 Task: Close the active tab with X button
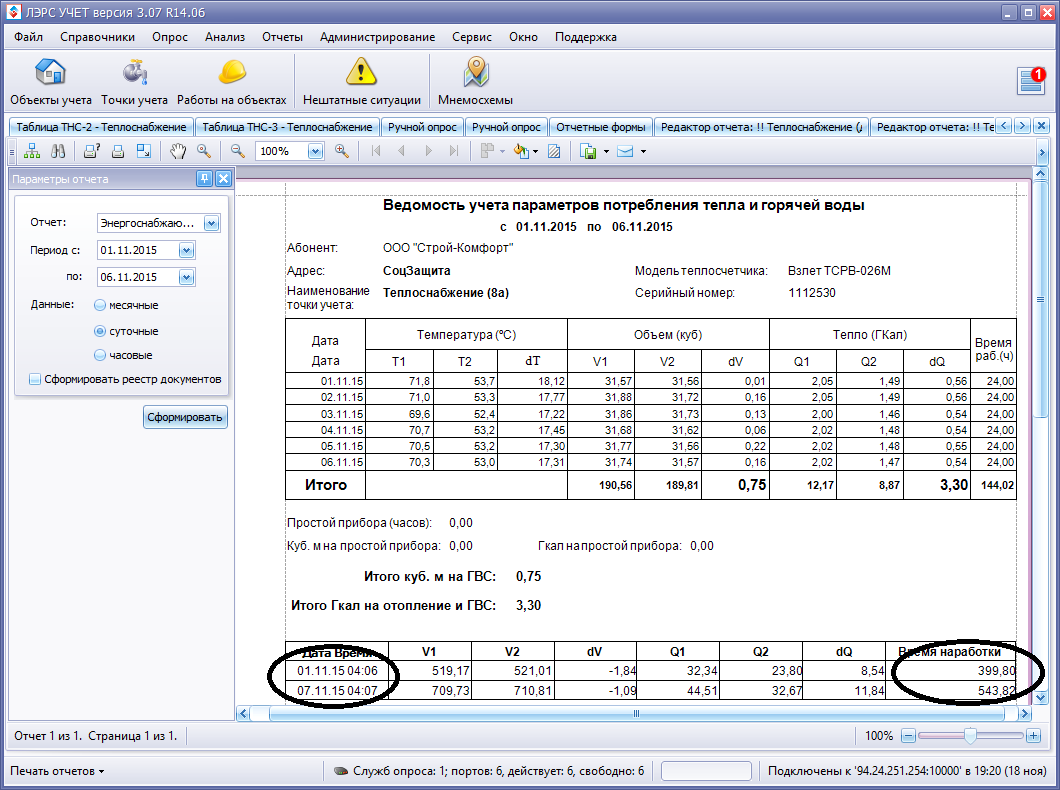click(x=1042, y=126)
